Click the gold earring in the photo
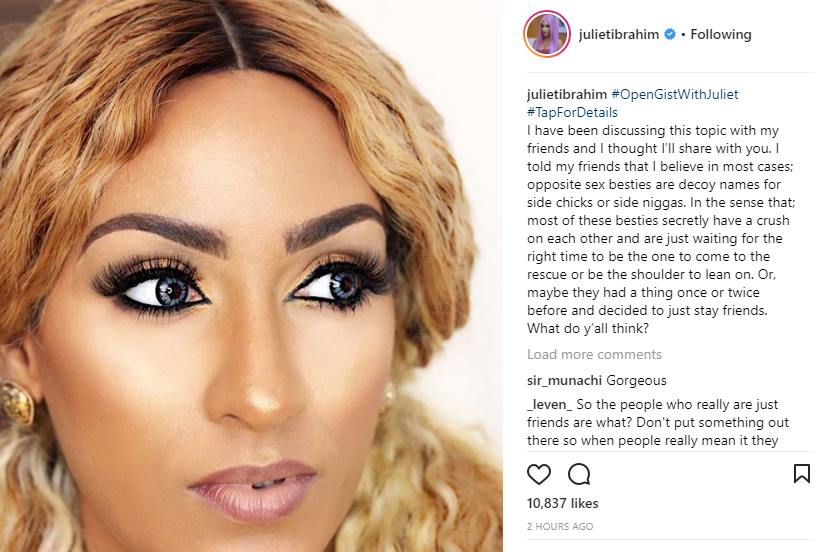The image size is (819, 552). click(x=17, y=403)
